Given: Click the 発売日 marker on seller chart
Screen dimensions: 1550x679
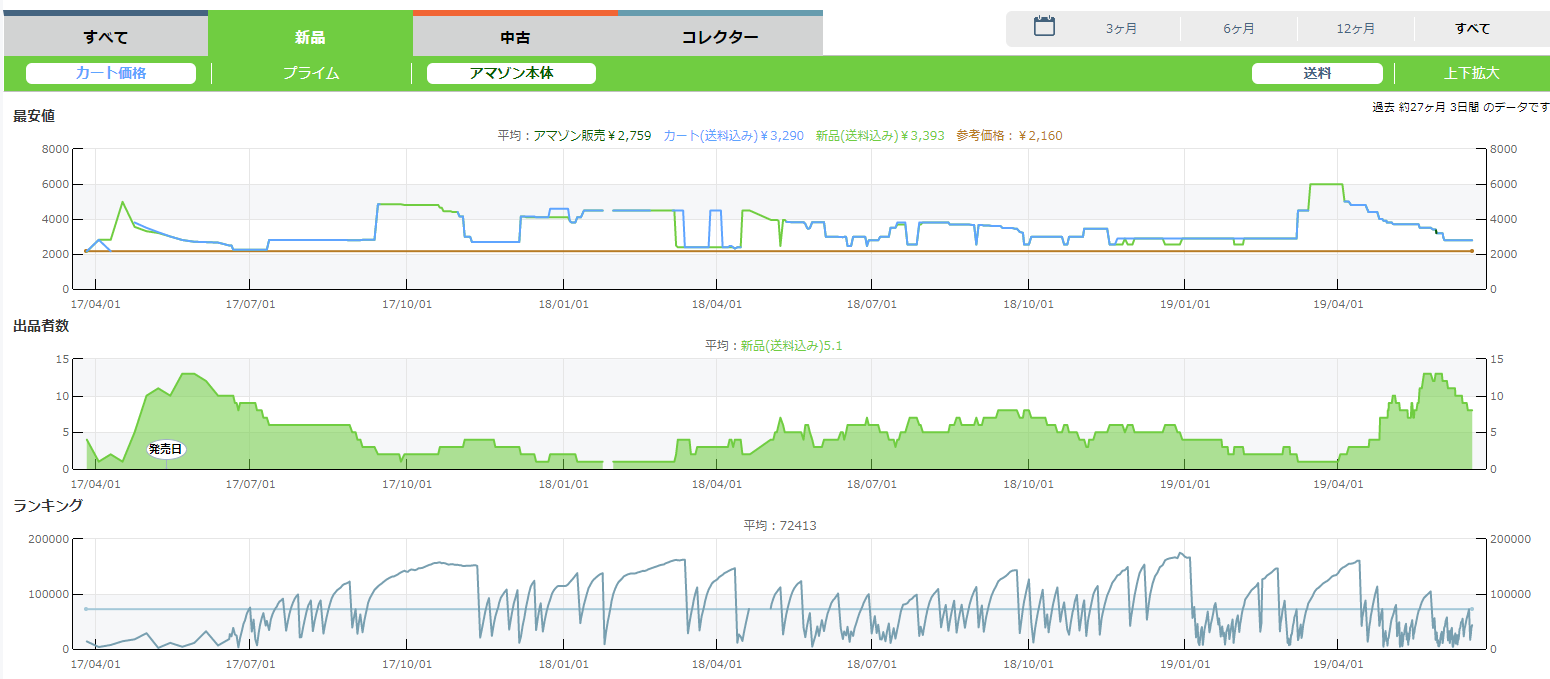Looking at the screenshot, I should point(166,450).
